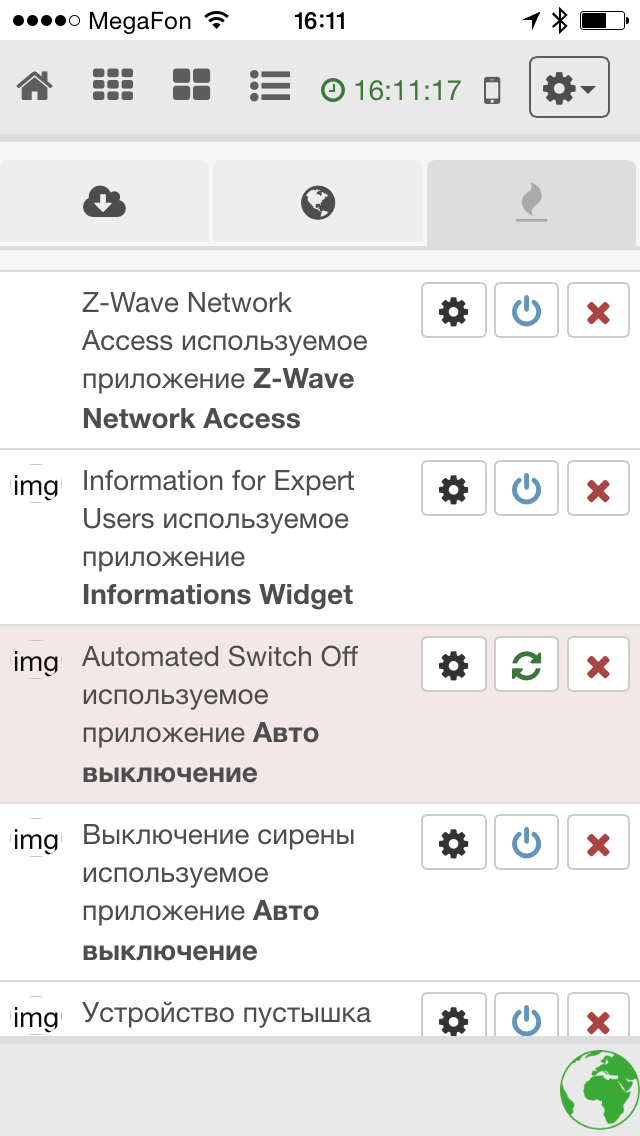Toggle power for Выключение сирены app

pos(526,844)
